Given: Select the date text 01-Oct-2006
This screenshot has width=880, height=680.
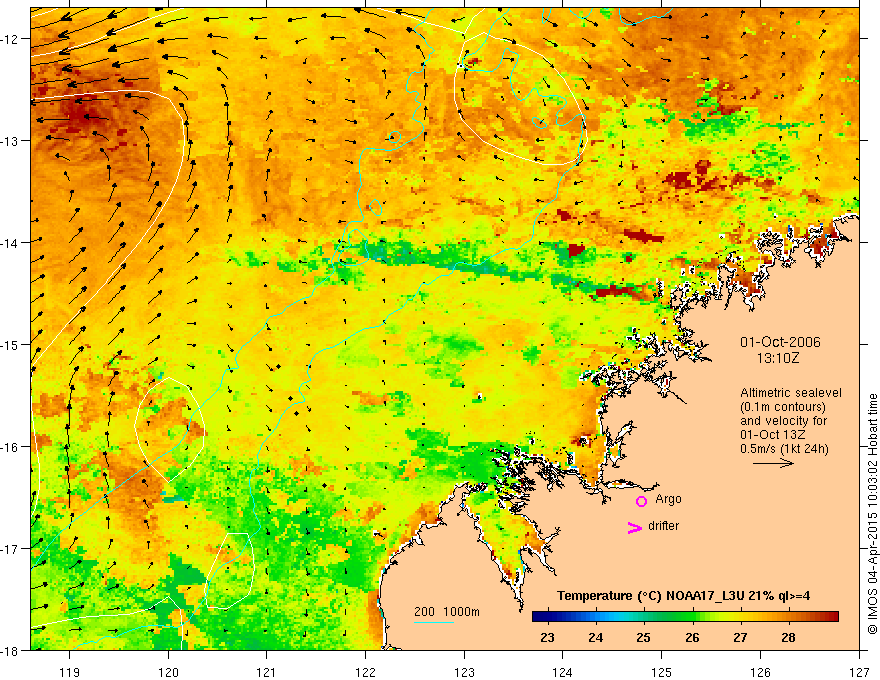Looking at the screenshot, I should pyautogui.click(x=780, y=342).
